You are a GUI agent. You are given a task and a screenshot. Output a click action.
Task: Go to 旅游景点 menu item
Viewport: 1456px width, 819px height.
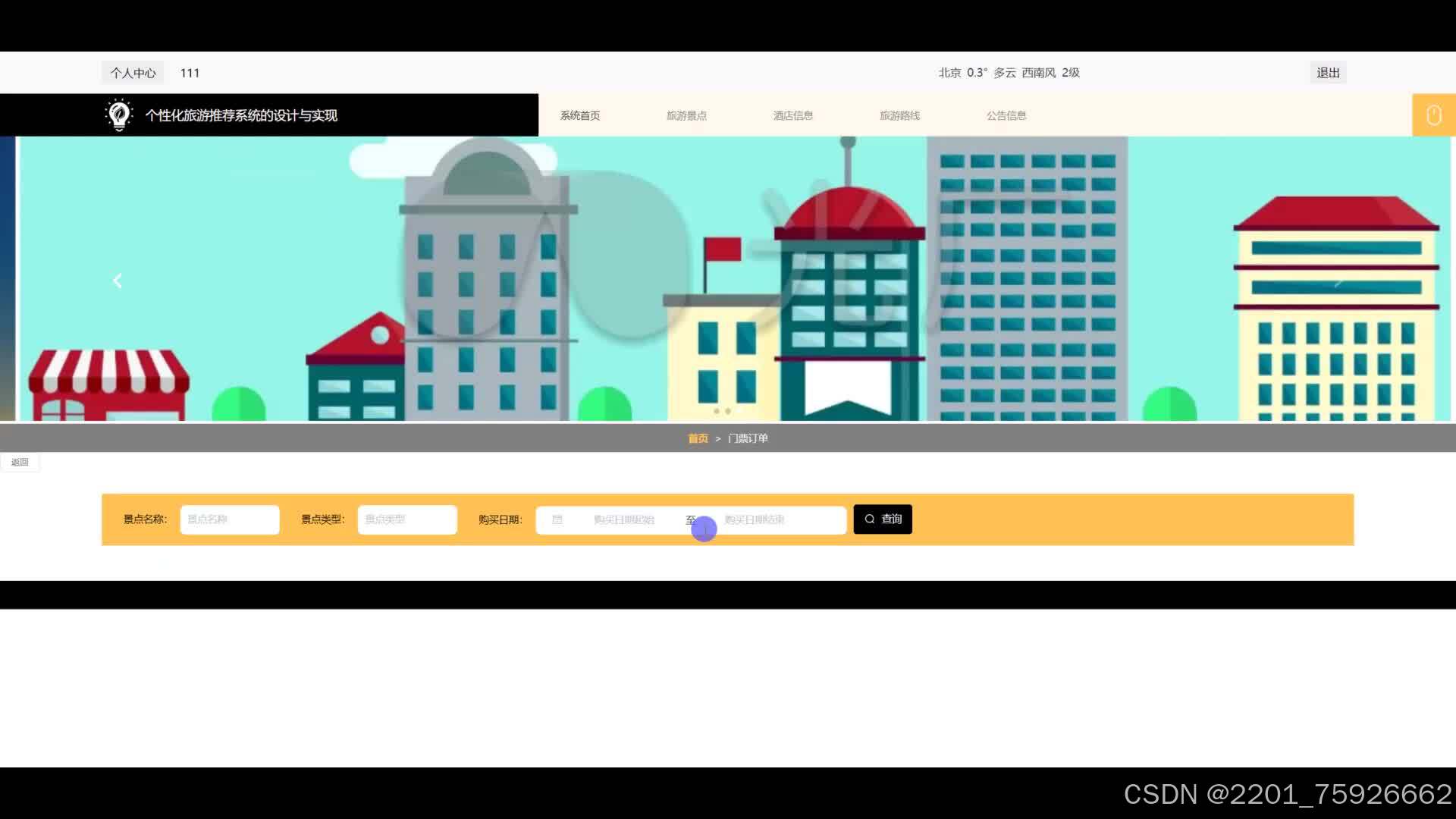pyautogui.click(x=686, y=115)
